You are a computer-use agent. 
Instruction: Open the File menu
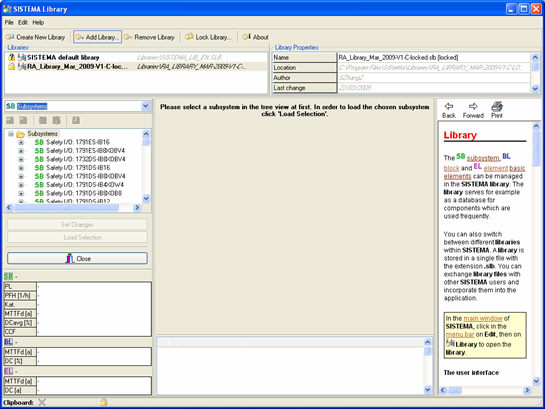pos(9,23)
